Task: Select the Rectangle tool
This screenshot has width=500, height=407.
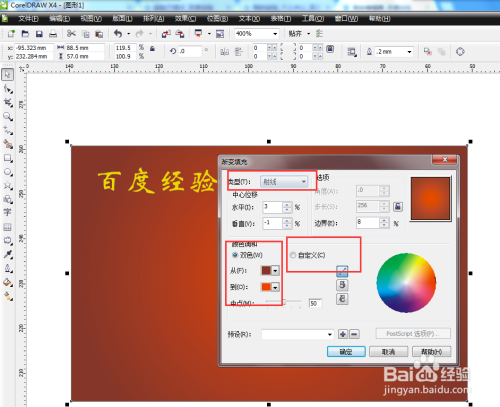Action: coord(8,158)
